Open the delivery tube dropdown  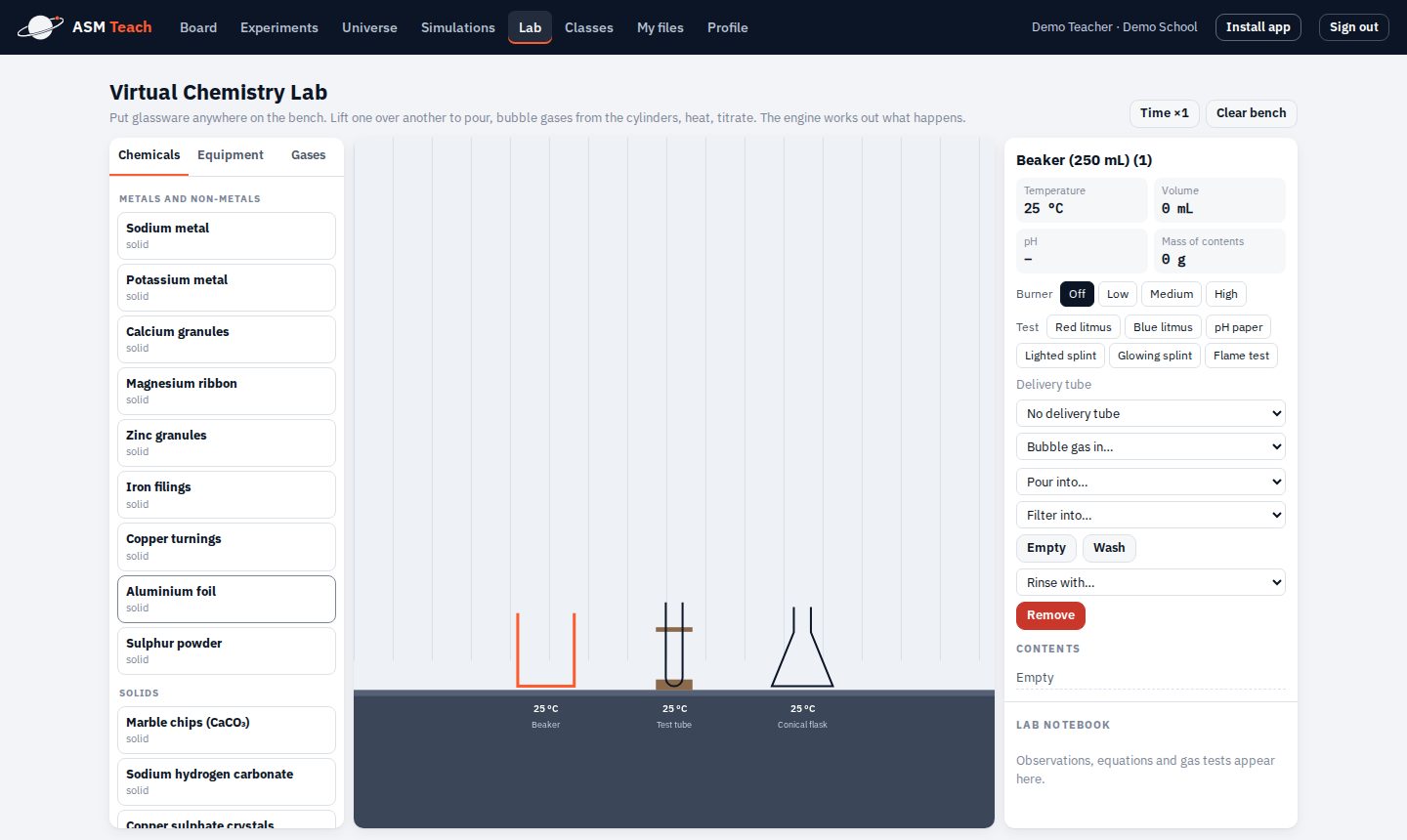click(x=1151, y=413)
